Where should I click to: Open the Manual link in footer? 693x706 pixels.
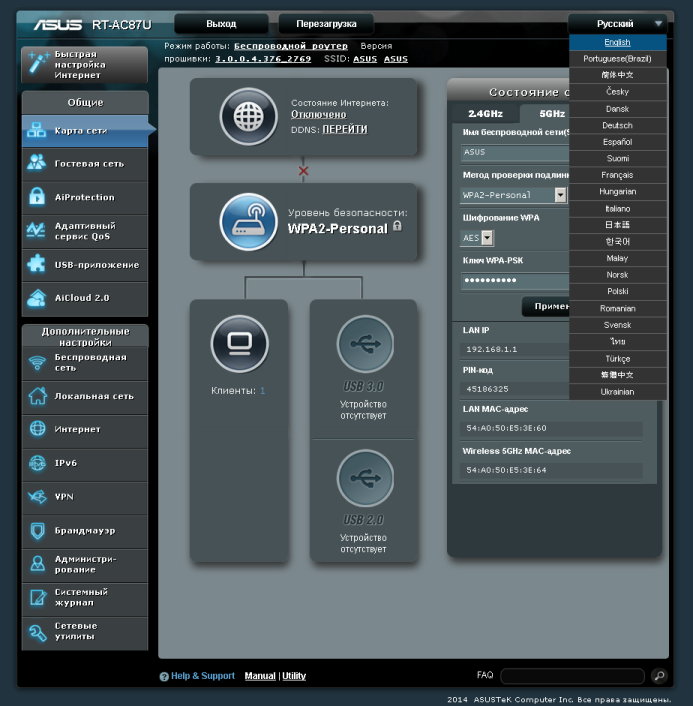[x=260, y=676]
